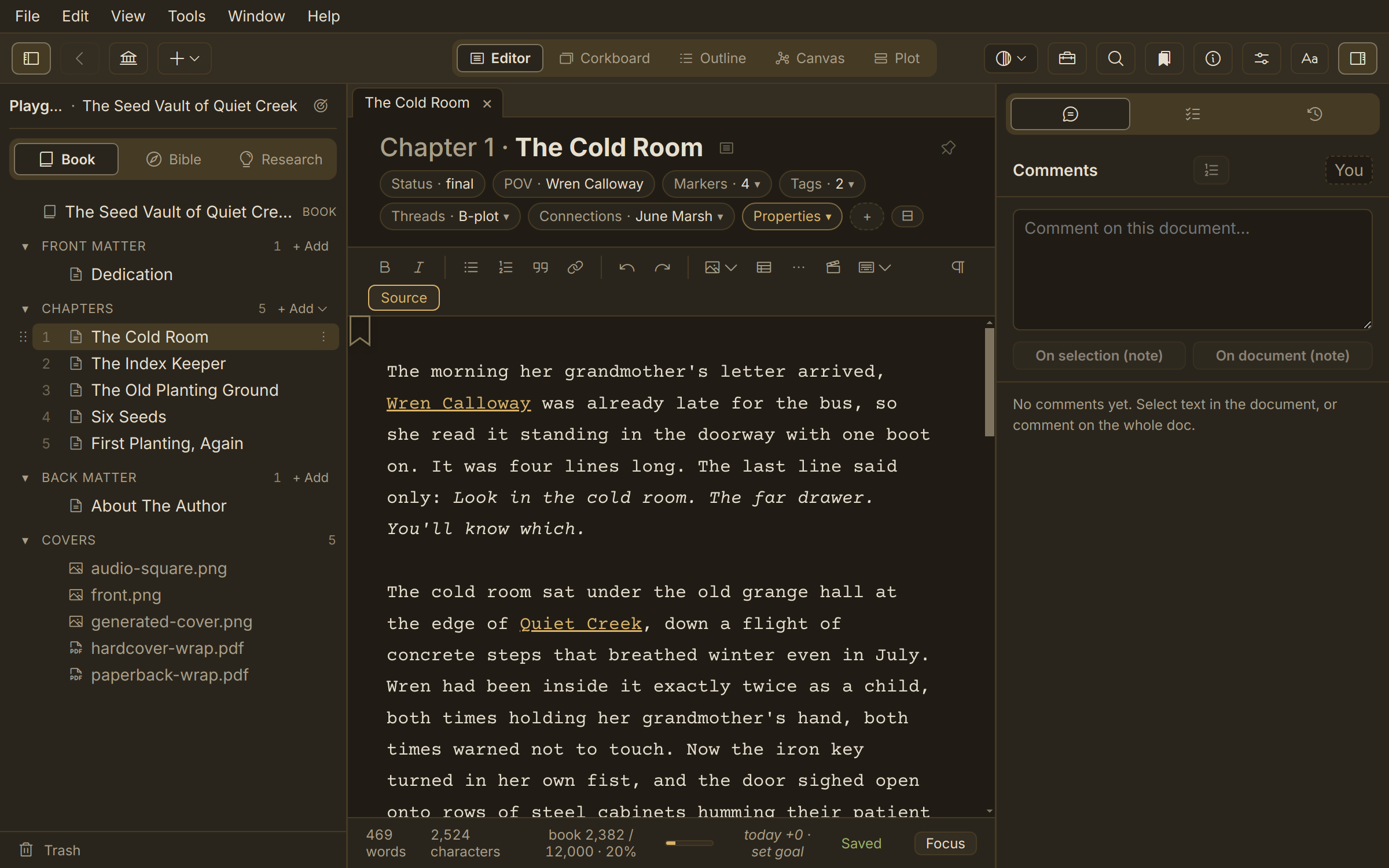Collapse the COVERS section

coord(25,540)
